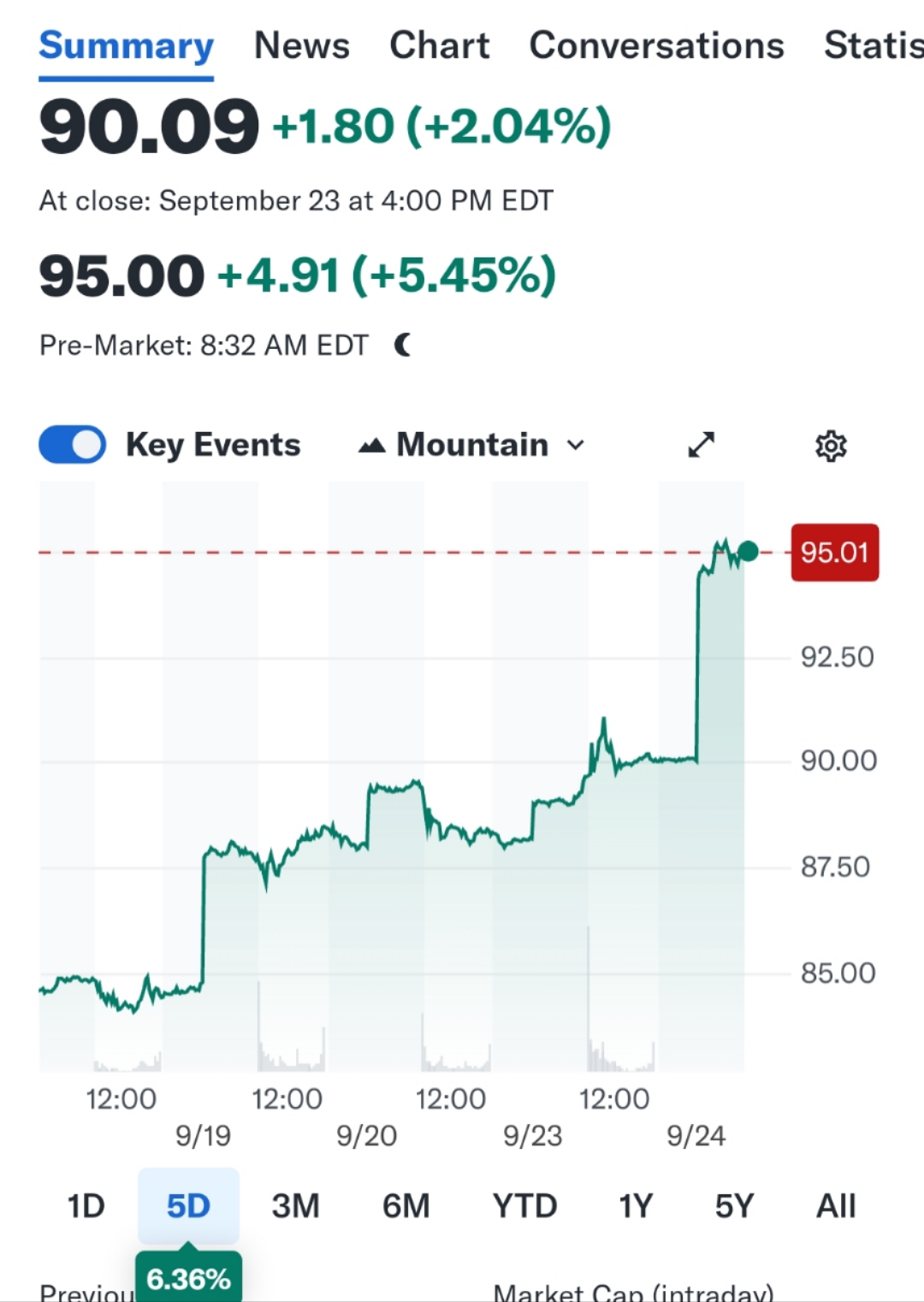Open the Chart tab

(440, 45)
